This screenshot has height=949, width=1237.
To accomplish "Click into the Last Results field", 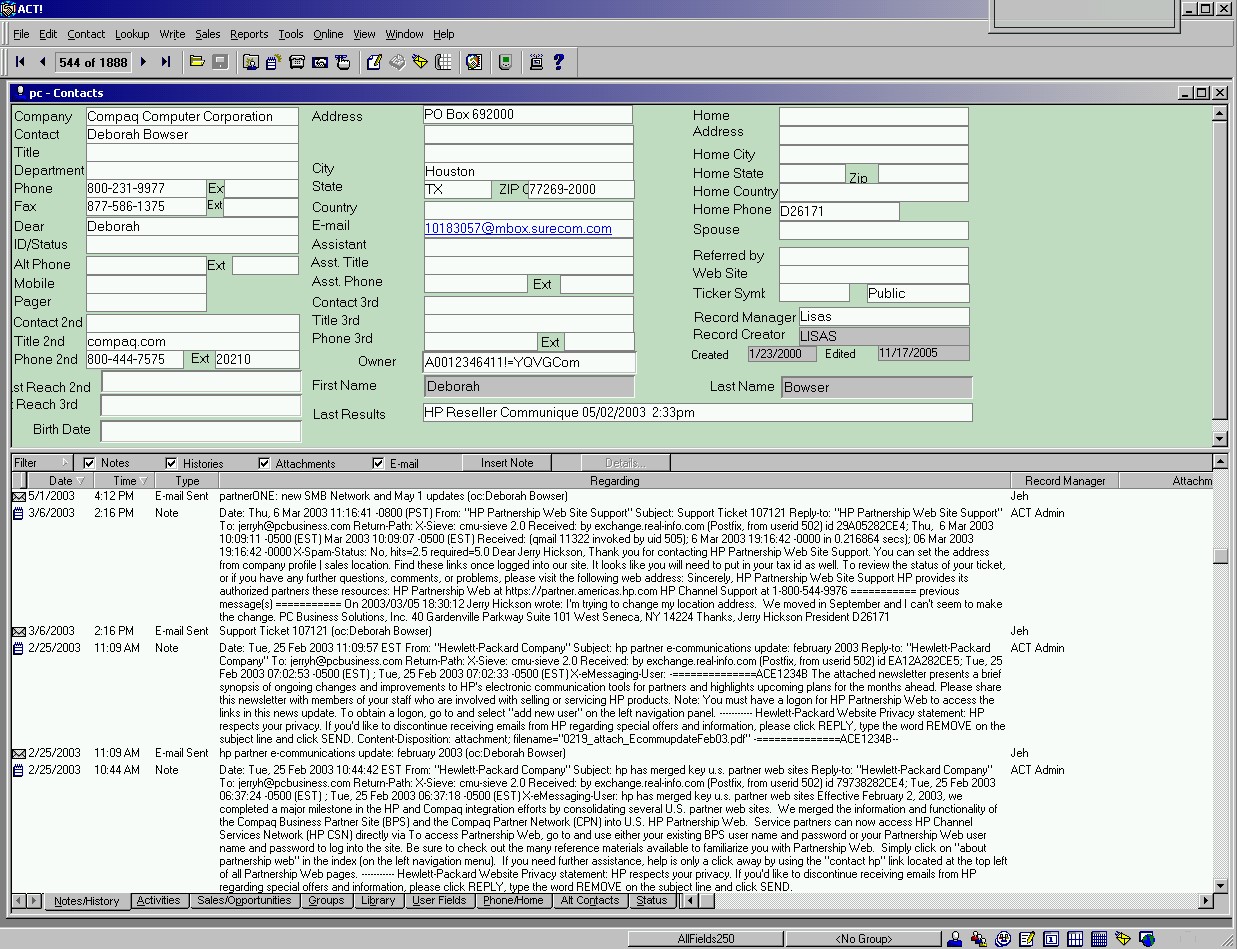I will (x=697, y=412).
